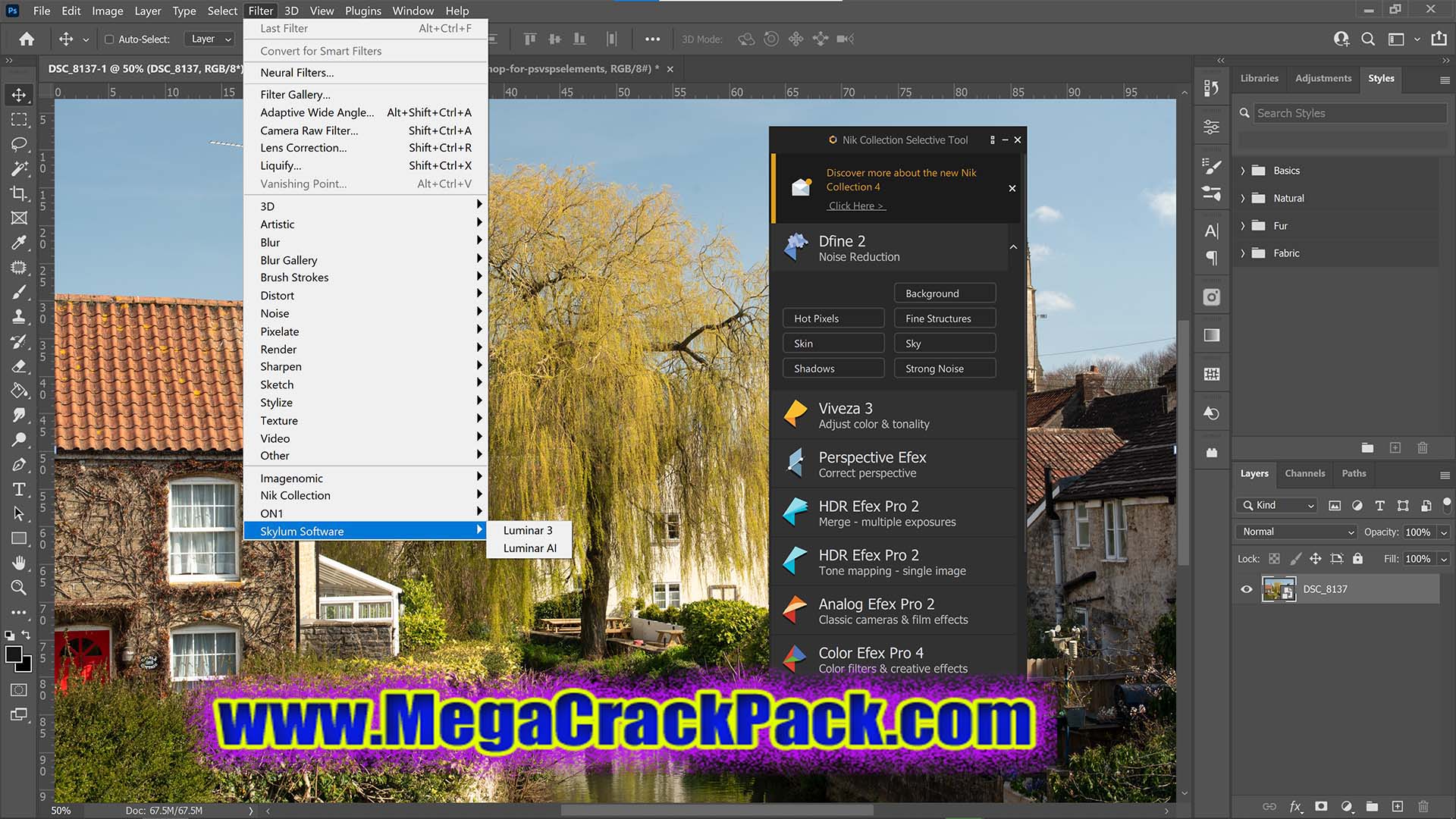
Task: Switch layer filtering on or off
Action: (x=1447, y=504)
